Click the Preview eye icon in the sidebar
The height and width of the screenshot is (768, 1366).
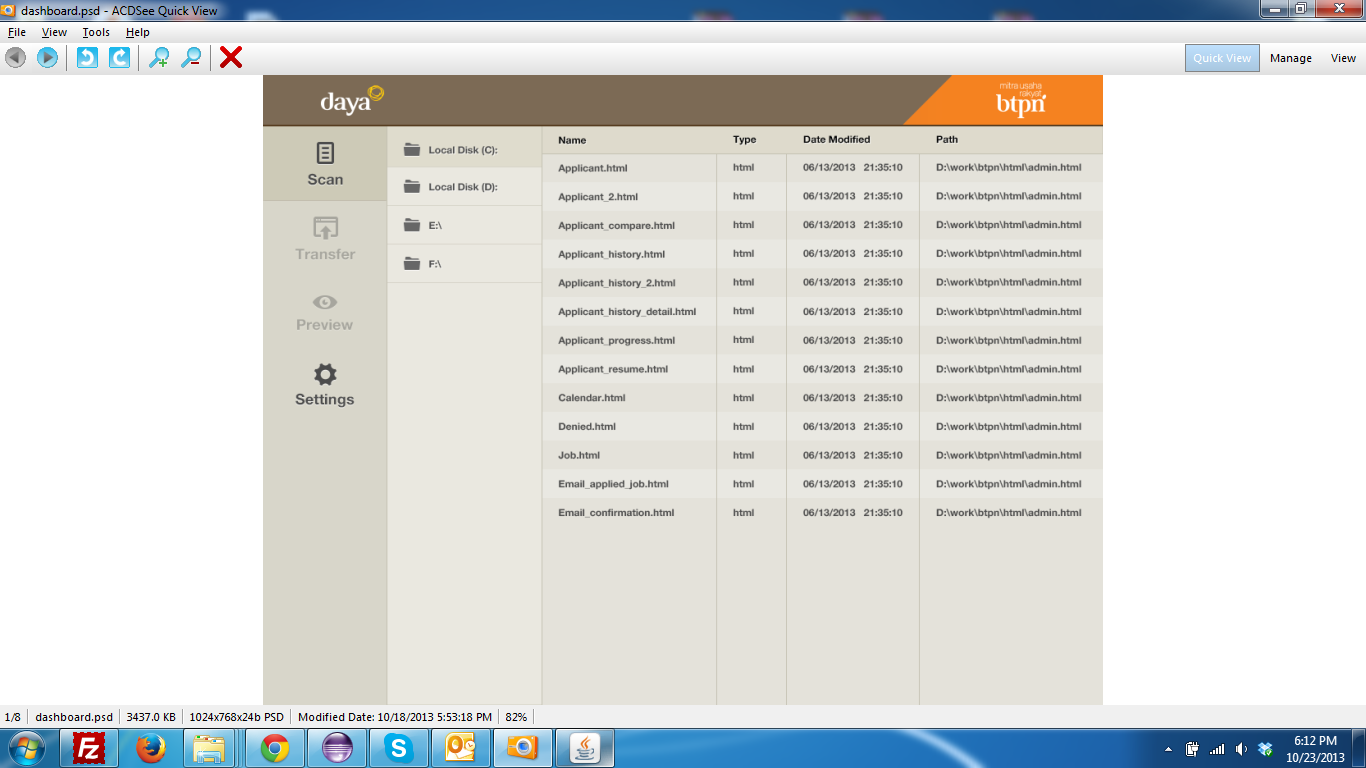click(x=325, y=302)
